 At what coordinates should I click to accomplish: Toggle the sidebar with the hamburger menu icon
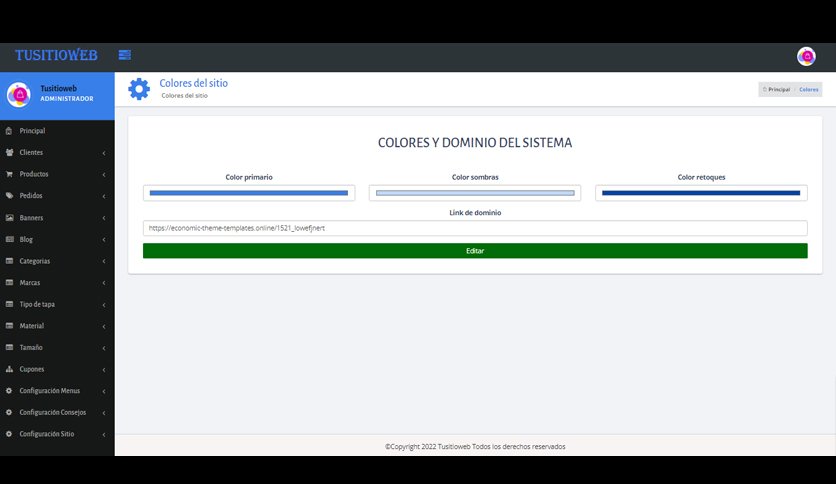(125, 55)
